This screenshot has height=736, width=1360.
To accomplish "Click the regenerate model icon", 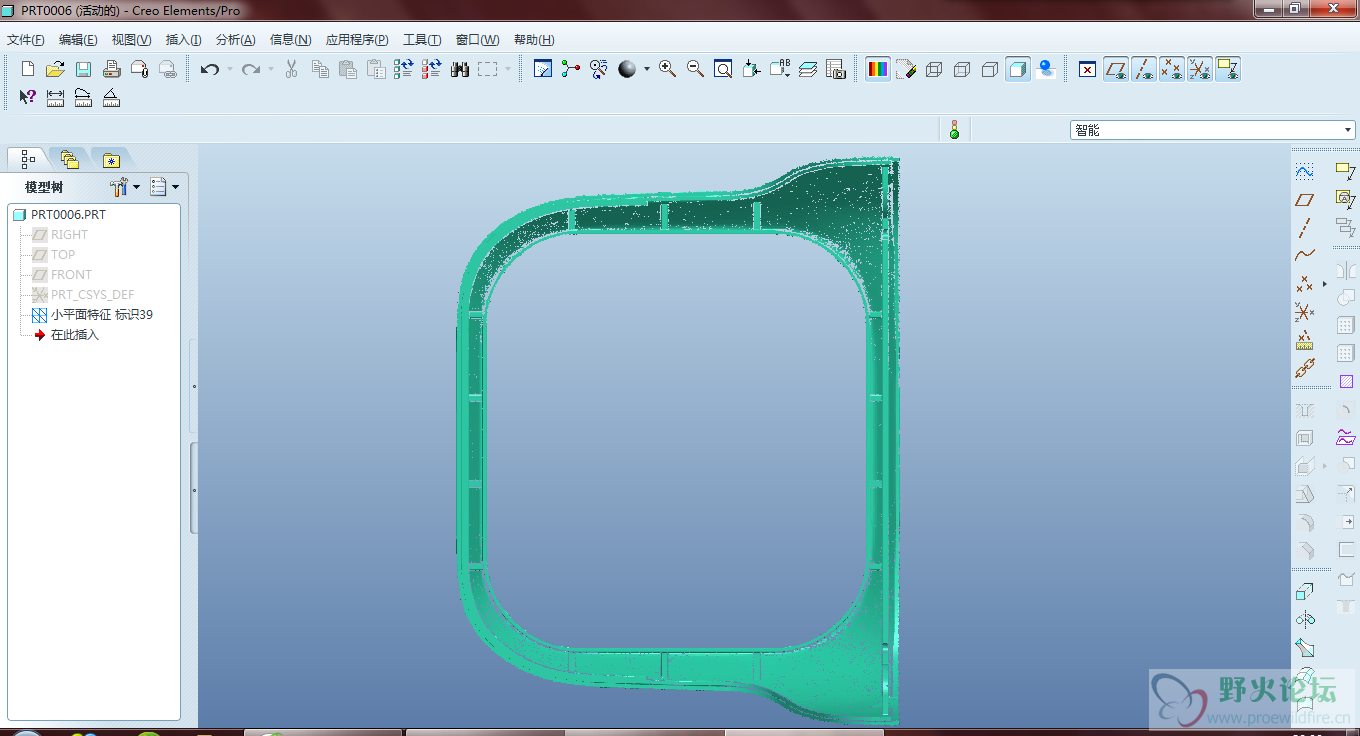I will (404, 69).
